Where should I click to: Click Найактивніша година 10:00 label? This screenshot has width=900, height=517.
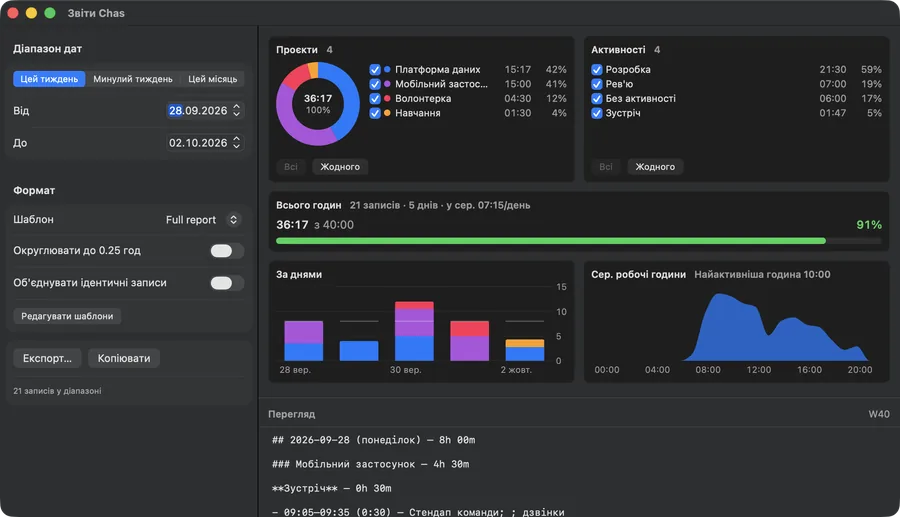(762, 274)
